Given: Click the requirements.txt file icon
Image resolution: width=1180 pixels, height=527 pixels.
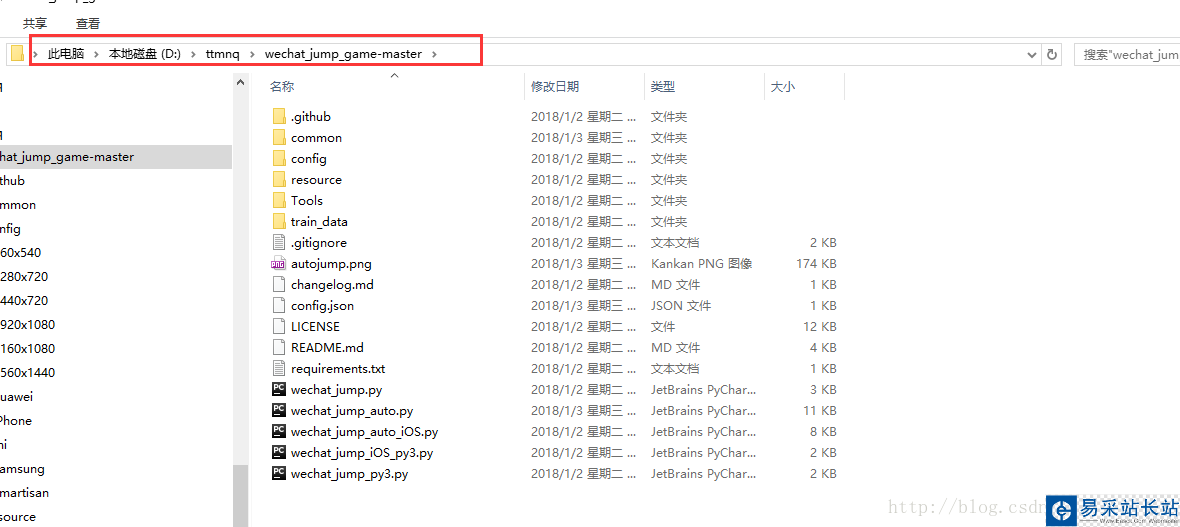Looking at the screenshot, I should click(279, 369).
